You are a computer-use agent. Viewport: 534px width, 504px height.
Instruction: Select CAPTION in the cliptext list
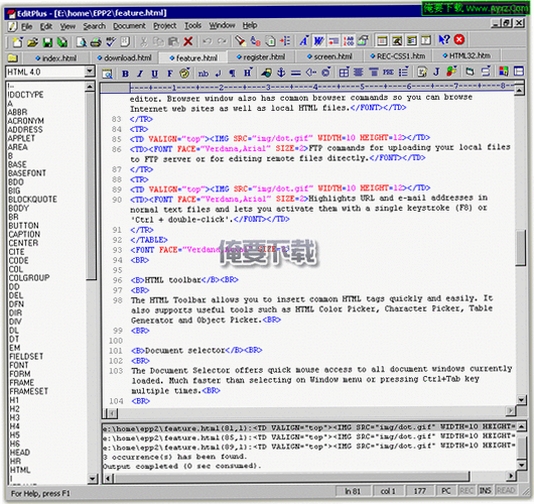(25, 234)
